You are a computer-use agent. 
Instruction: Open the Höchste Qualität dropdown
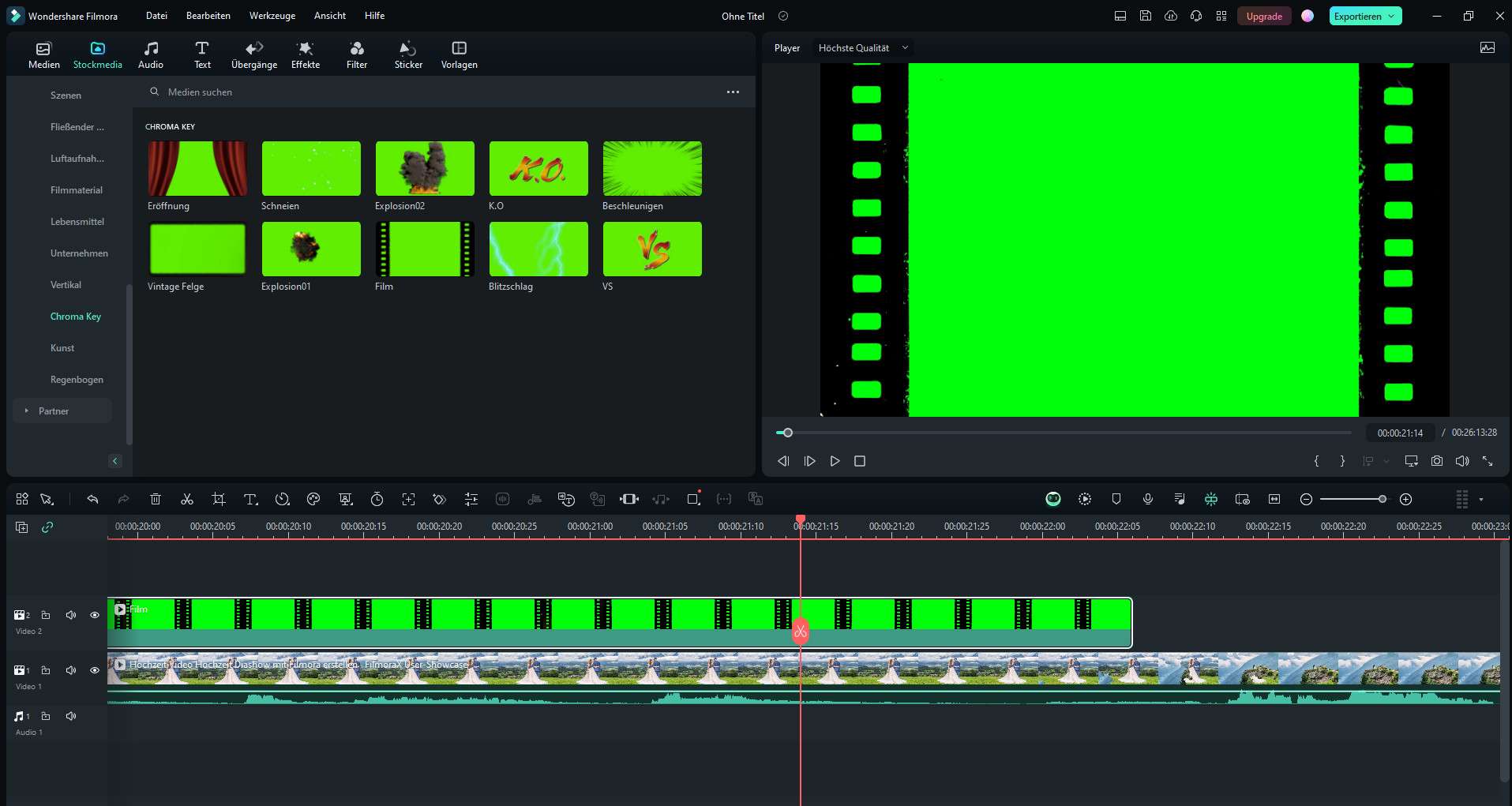pos(863,48)
